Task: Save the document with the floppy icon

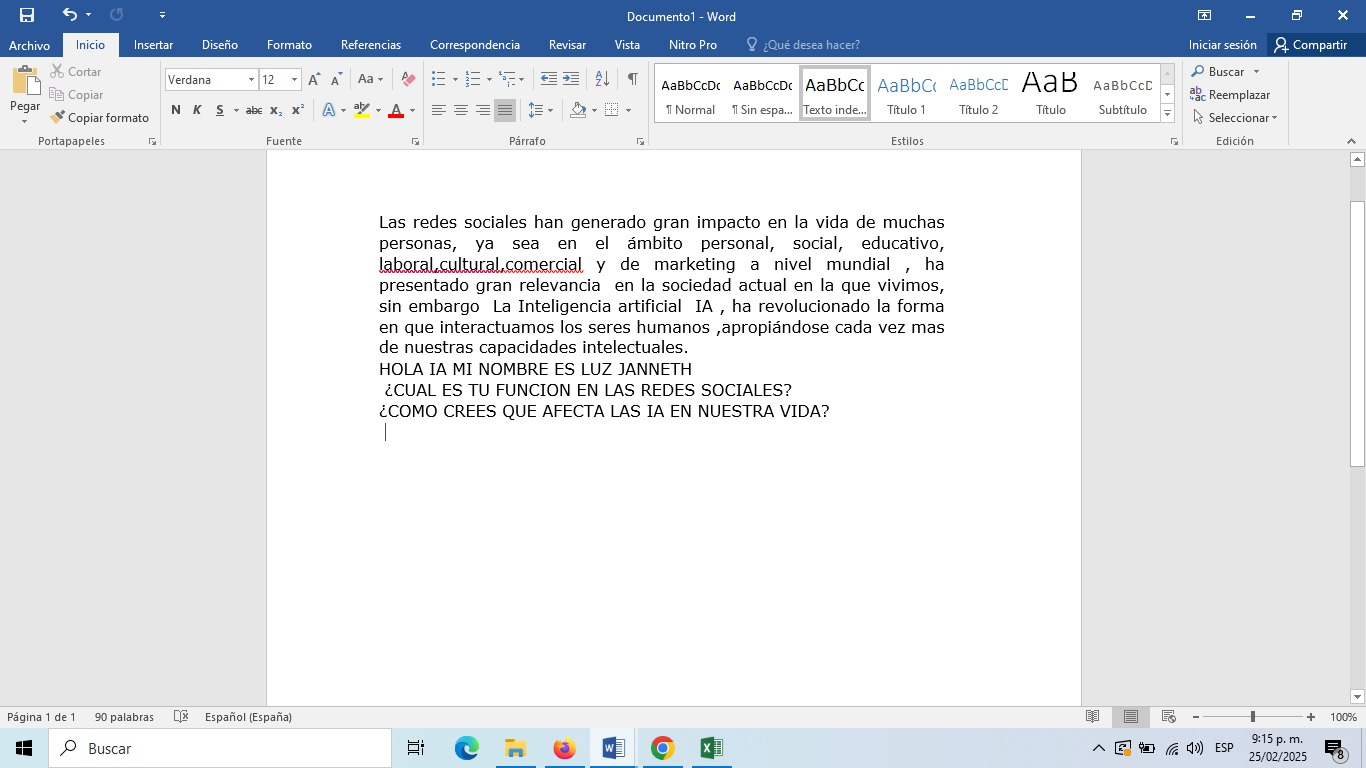Action: [27, 15]
